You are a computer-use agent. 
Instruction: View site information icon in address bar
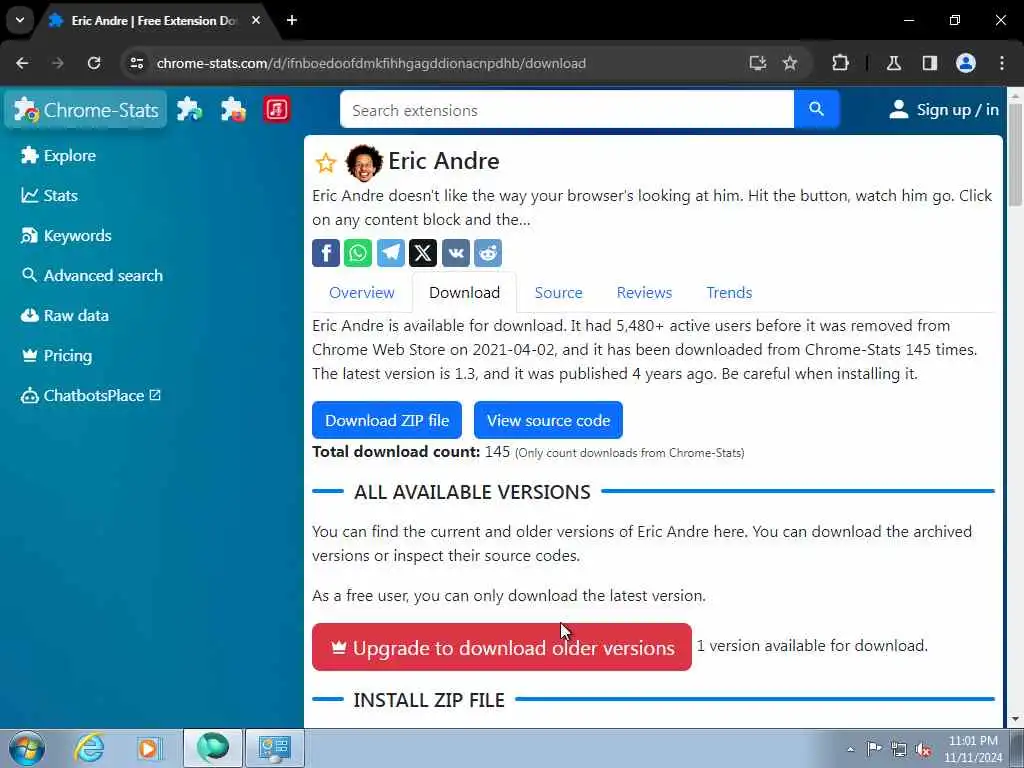coord(136,63)
